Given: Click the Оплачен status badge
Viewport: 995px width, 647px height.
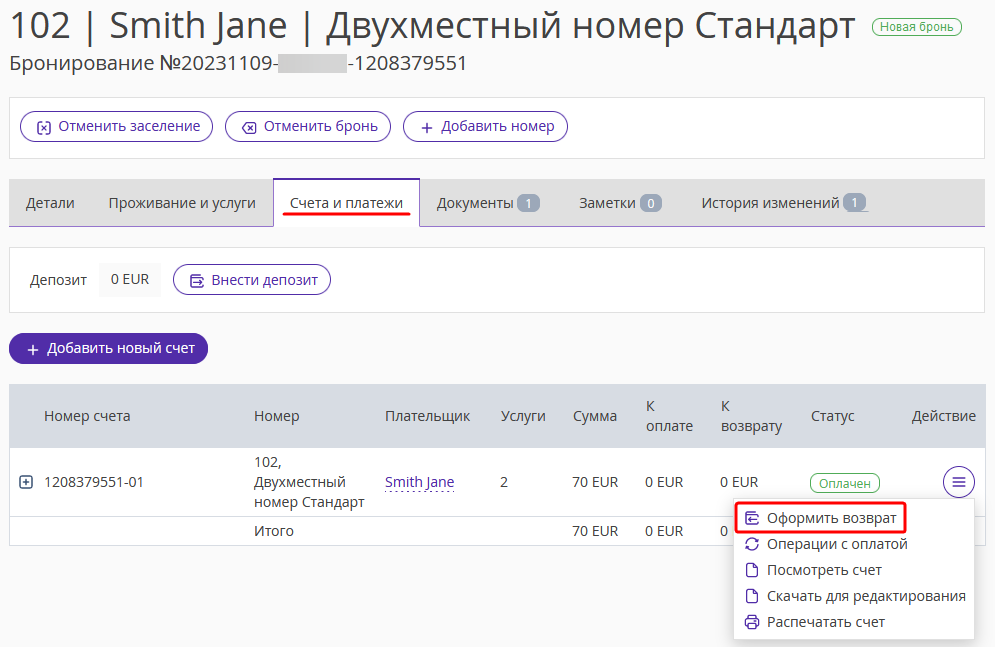Looking at the screenshot, I should click(x=845, y=483).
